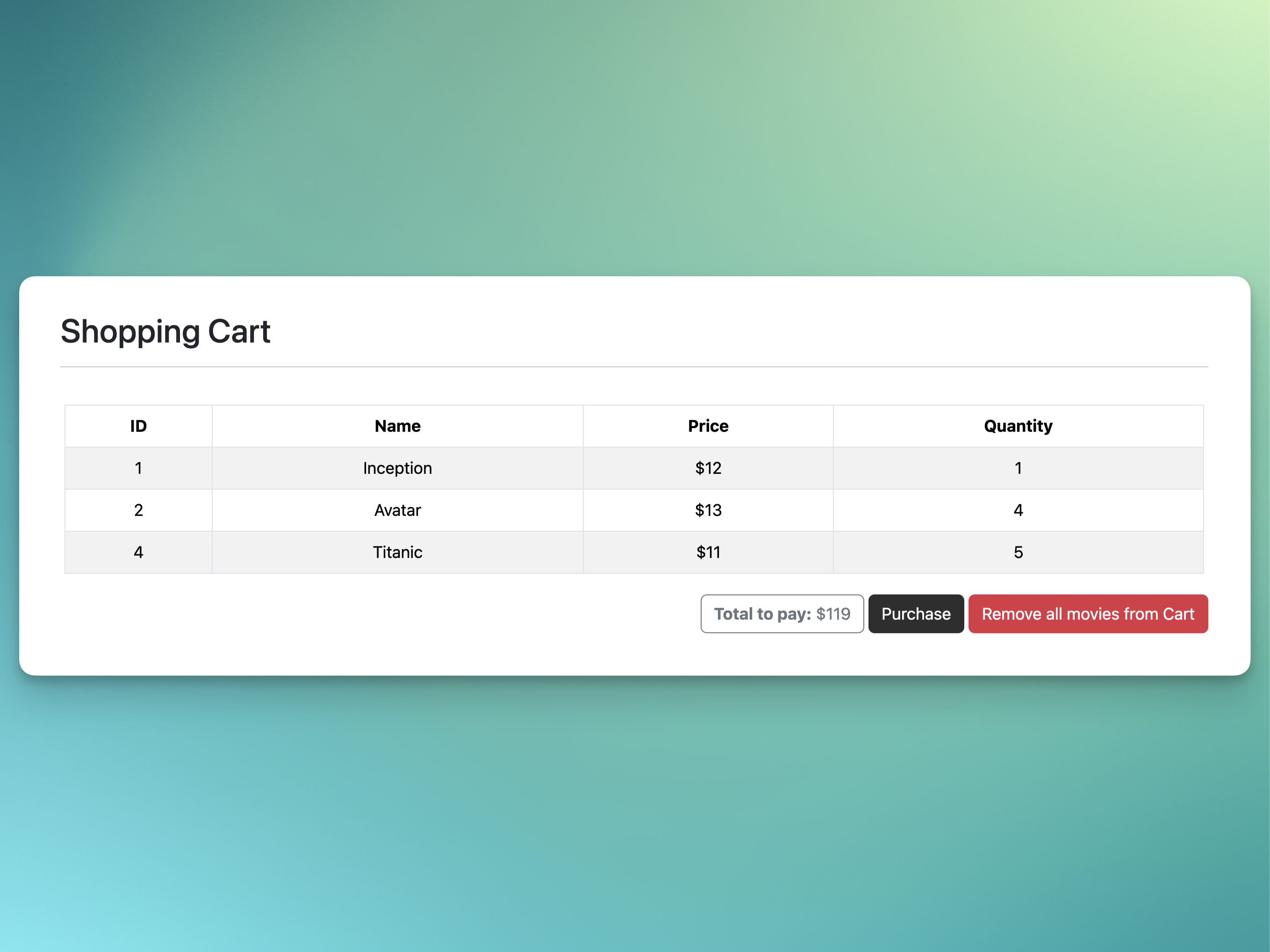Click the ID cell for Titanic
1270x952 pixels.
click(x=138, y=552)
